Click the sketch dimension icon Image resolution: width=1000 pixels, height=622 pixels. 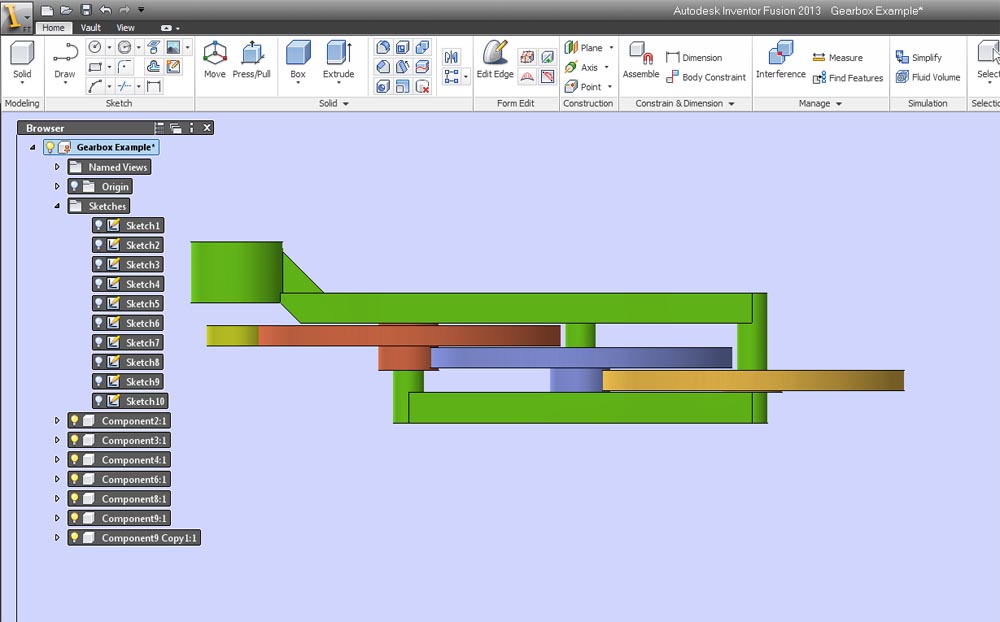click(x=154, y=86)
